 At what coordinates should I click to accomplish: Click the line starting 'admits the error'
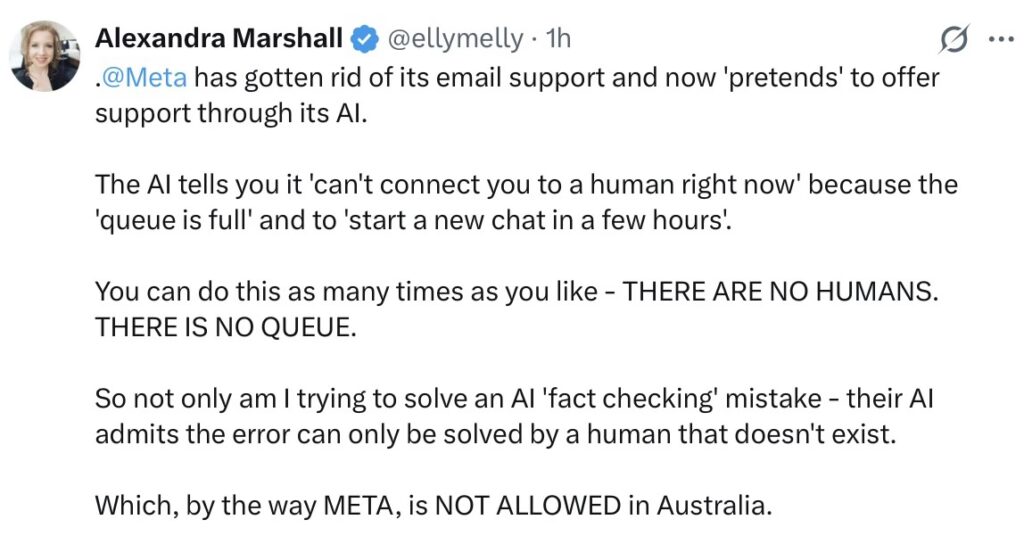click(496, 434)
